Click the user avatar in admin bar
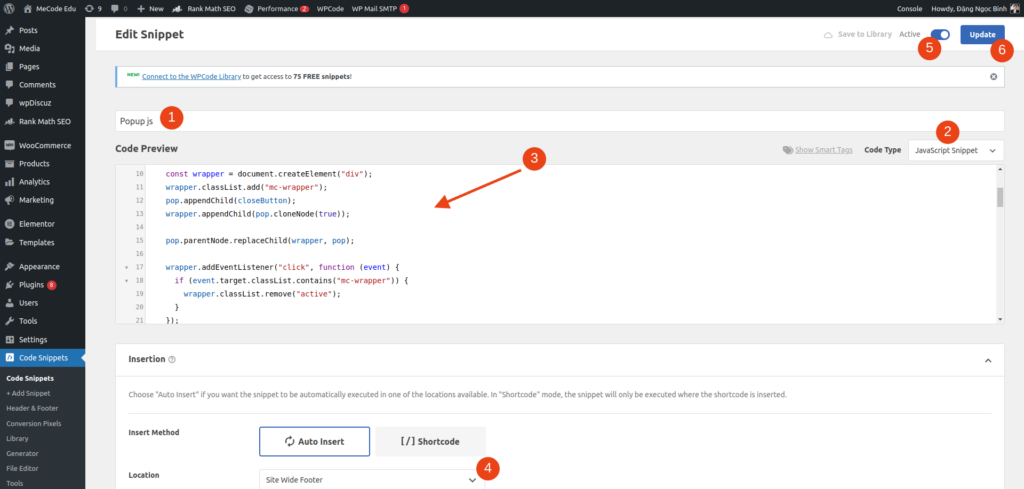1024x489 pixels. point(1014,8)
